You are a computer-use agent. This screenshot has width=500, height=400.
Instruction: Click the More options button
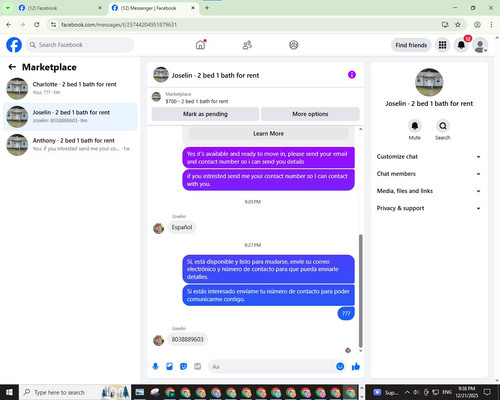pyautogui.click(x=310, y=114)
